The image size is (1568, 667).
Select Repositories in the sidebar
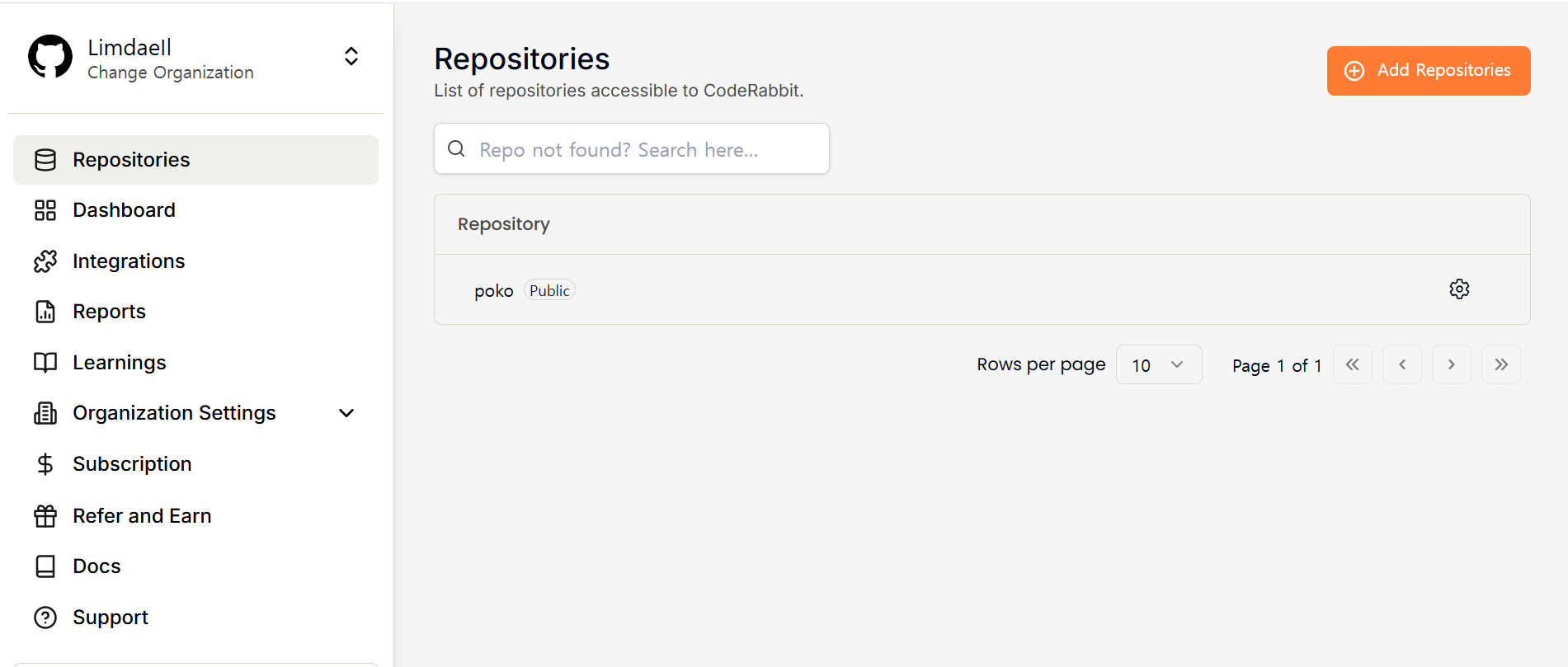coord(131,160)
